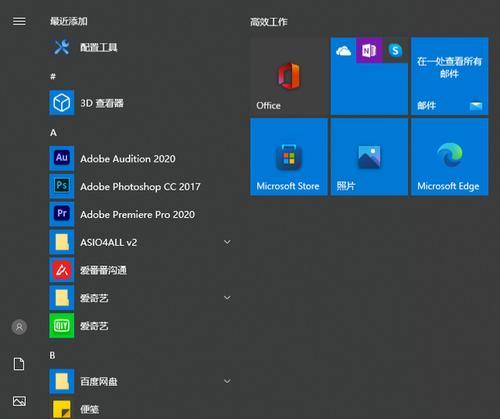This screenshot has width=500, height=419.
Task: Expand the 爱奇艺 folder chevron
Action: 227,298
